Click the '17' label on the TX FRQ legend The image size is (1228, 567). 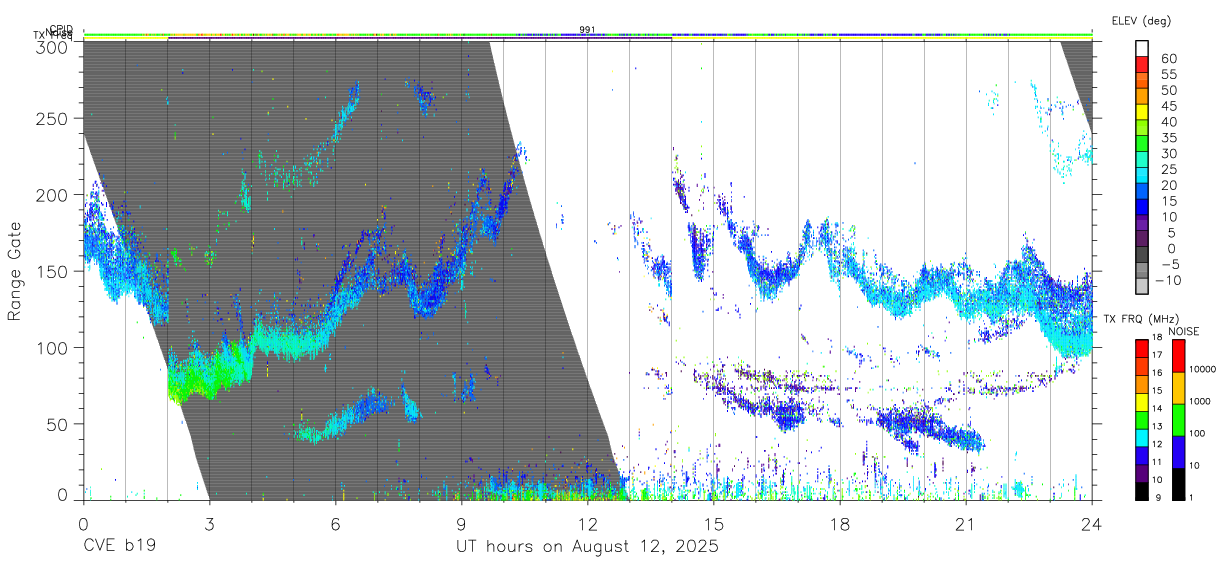pyautogui.click(x=1157, y=355)
